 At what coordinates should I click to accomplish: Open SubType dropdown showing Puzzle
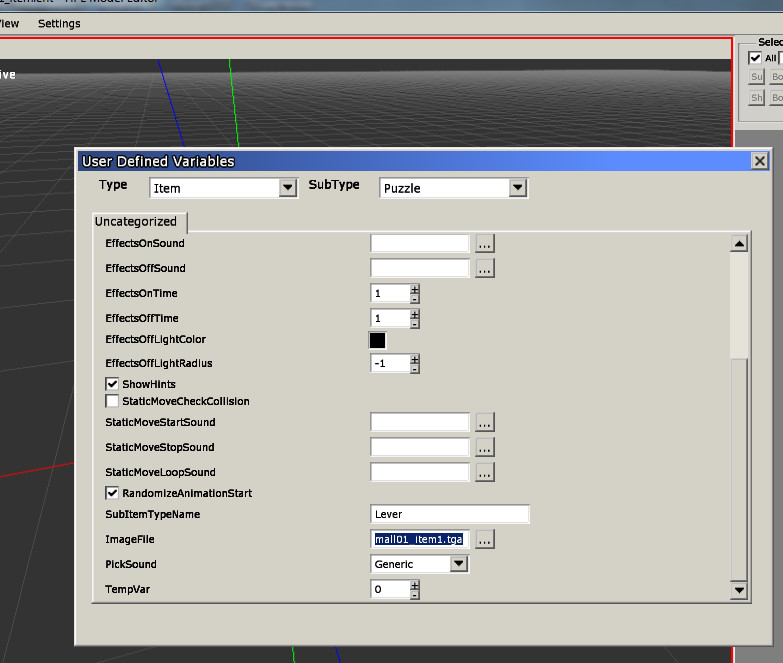point(517,188)
